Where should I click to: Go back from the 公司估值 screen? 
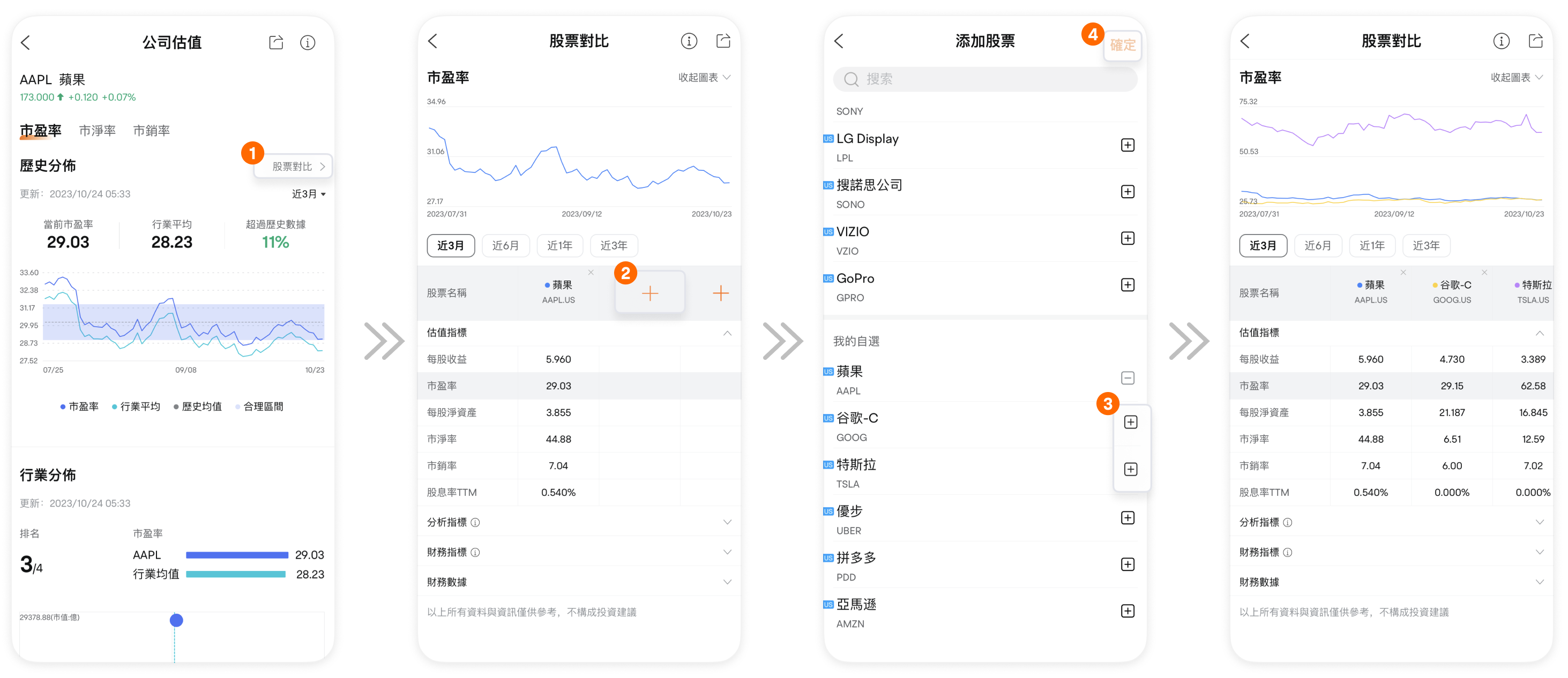(26, 42)
